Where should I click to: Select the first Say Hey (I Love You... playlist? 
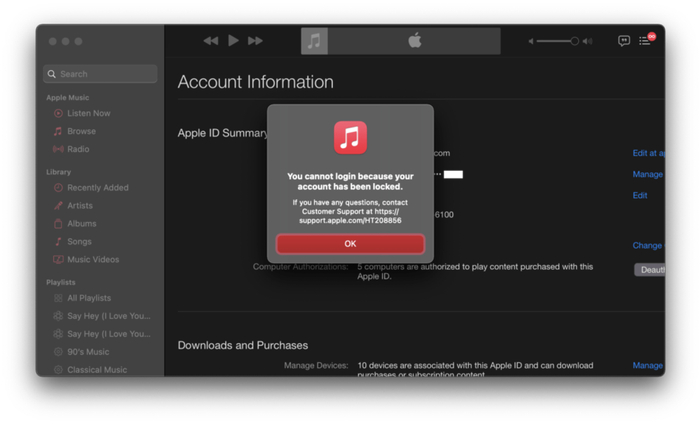108,316
